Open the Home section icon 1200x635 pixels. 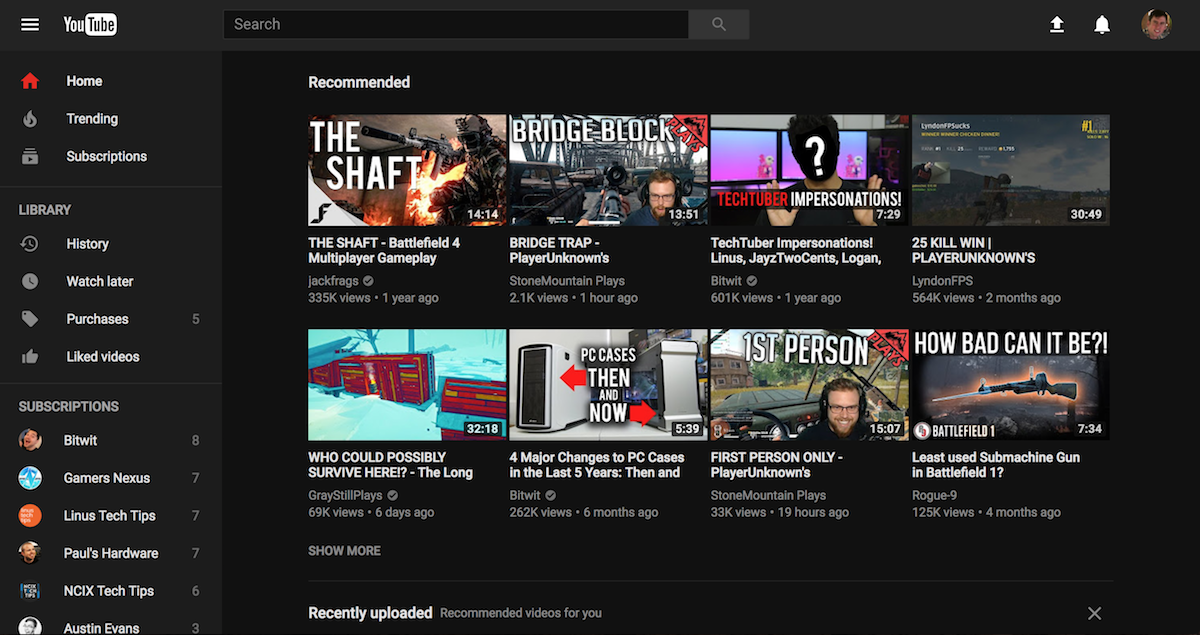click(30, 81)
